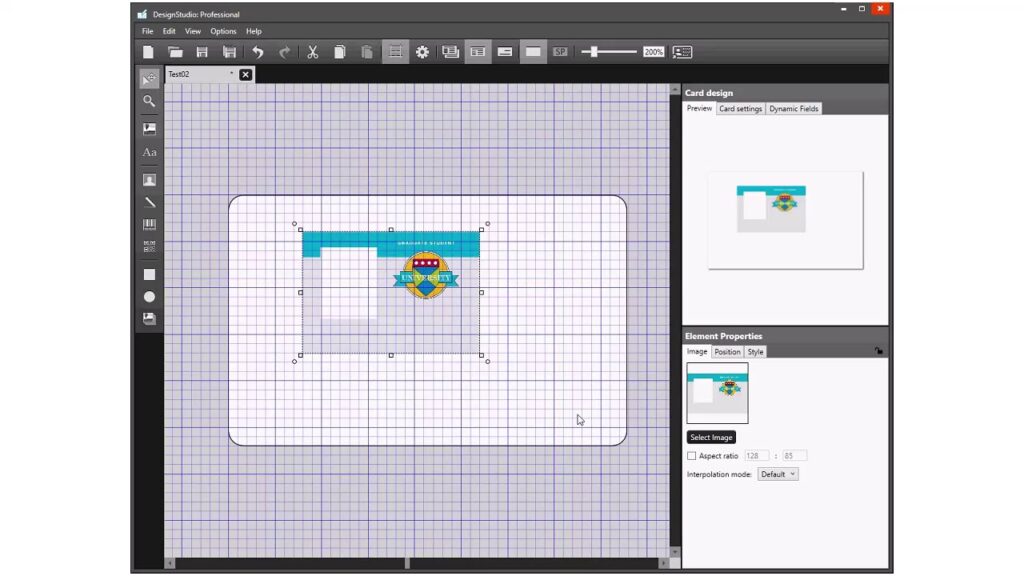This screenshot has height=576, width=1024.
Task: Toggle the Element Properties lock icon
Action: pos(879,351)
